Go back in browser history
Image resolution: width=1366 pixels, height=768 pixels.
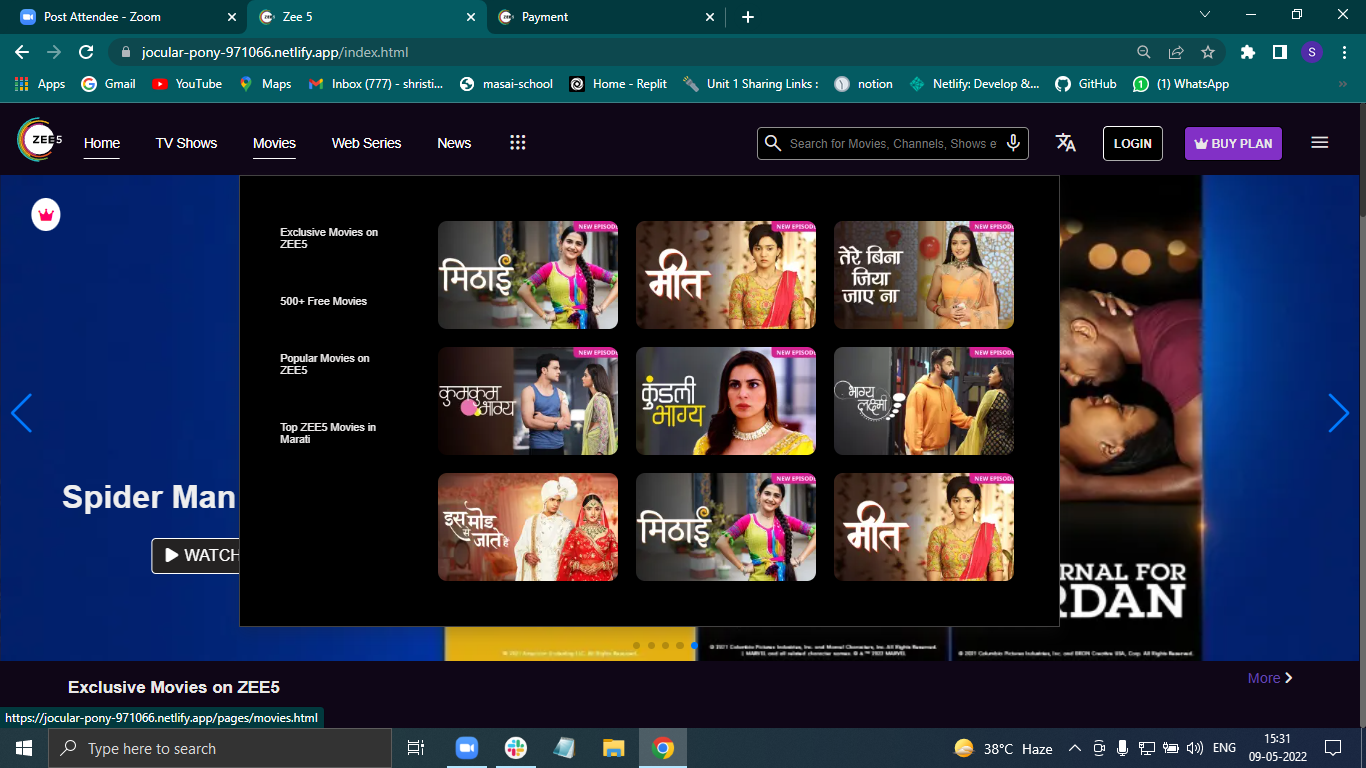click(x=22, y=52)
